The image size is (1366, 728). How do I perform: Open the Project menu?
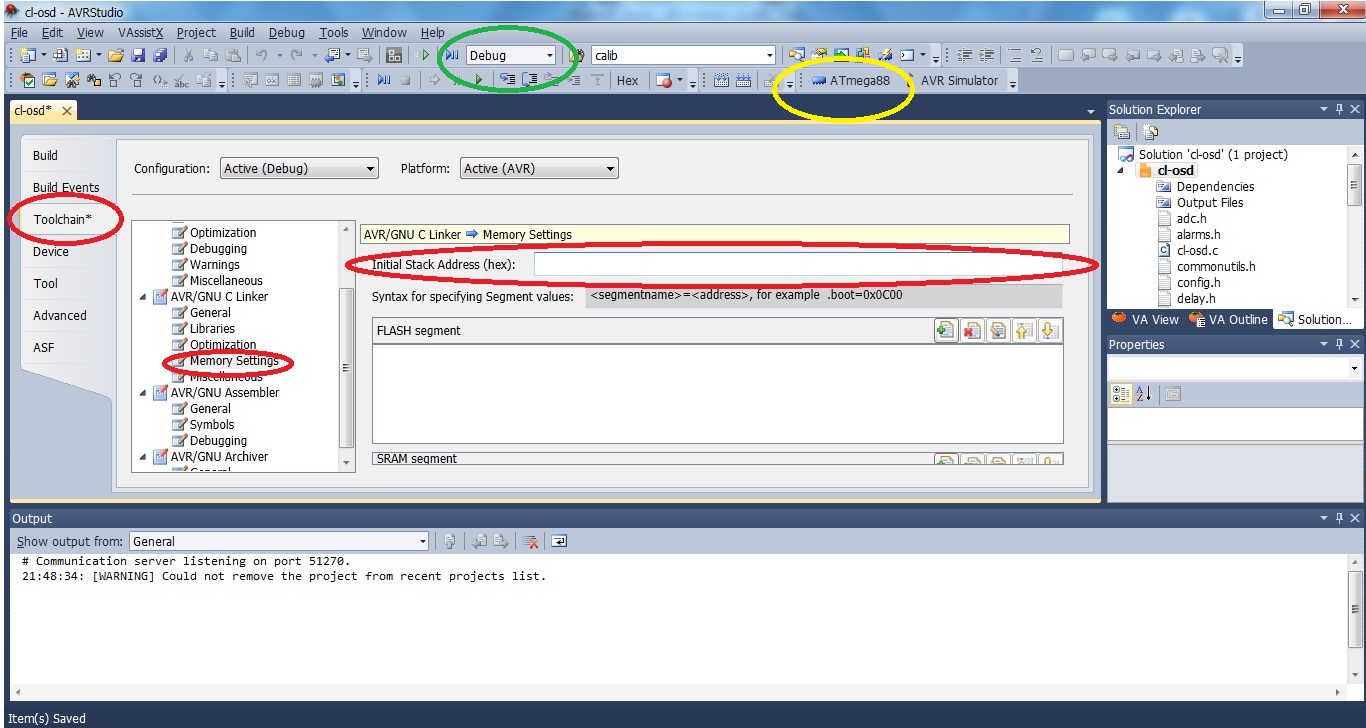tap(196, 32)
